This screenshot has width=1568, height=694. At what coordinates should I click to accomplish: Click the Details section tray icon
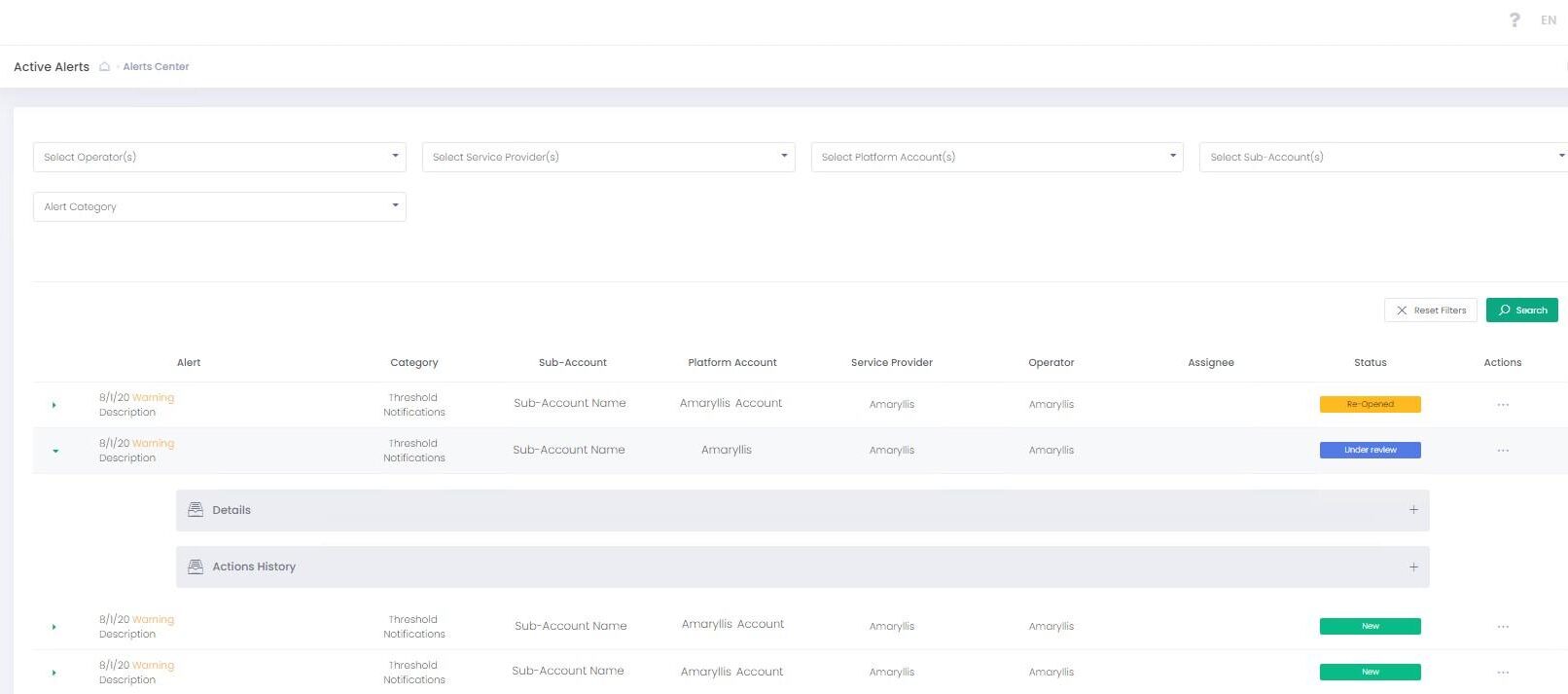click(196, 510)
